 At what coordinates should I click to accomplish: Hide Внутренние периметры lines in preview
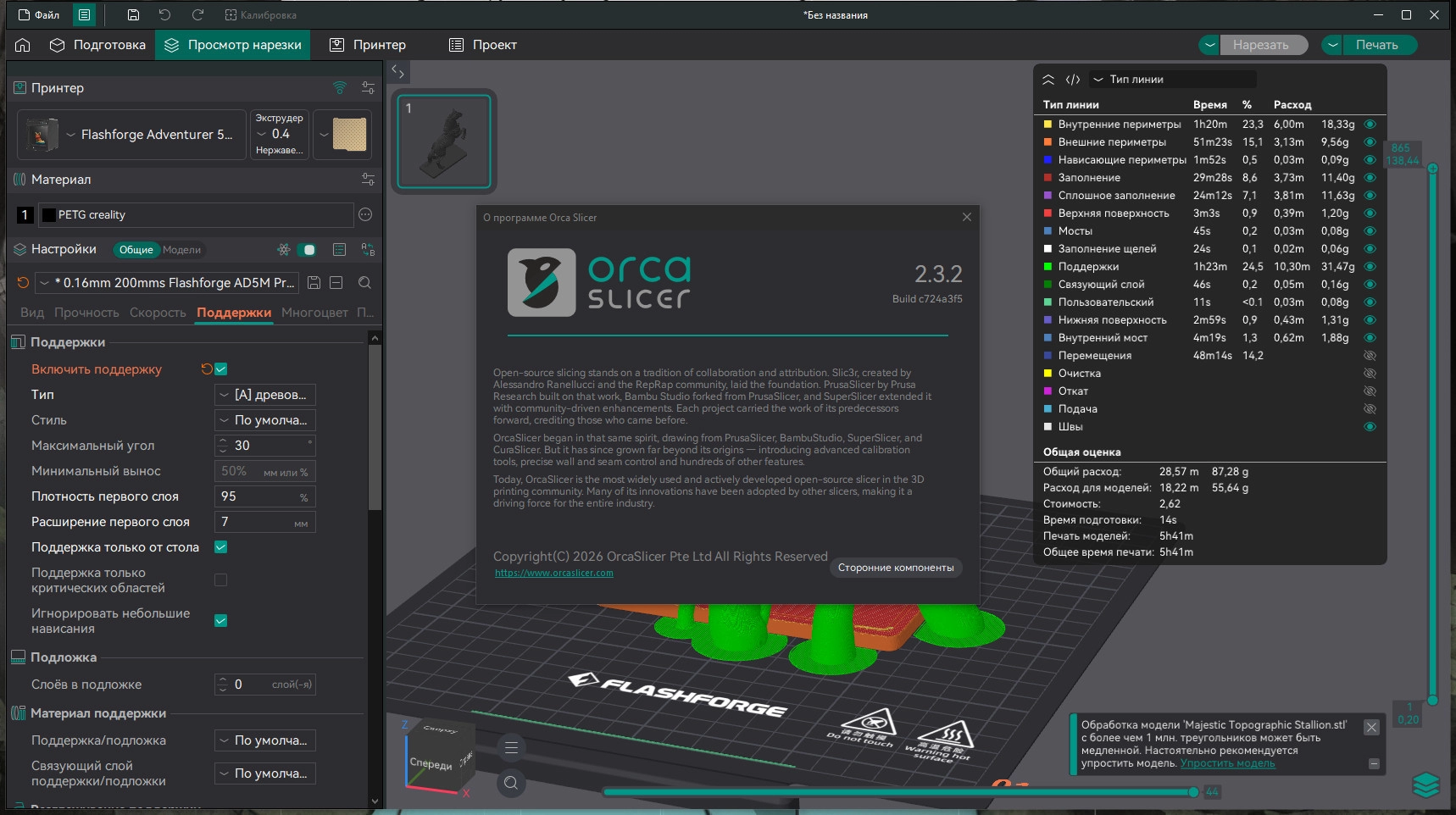click(1370, 125)
